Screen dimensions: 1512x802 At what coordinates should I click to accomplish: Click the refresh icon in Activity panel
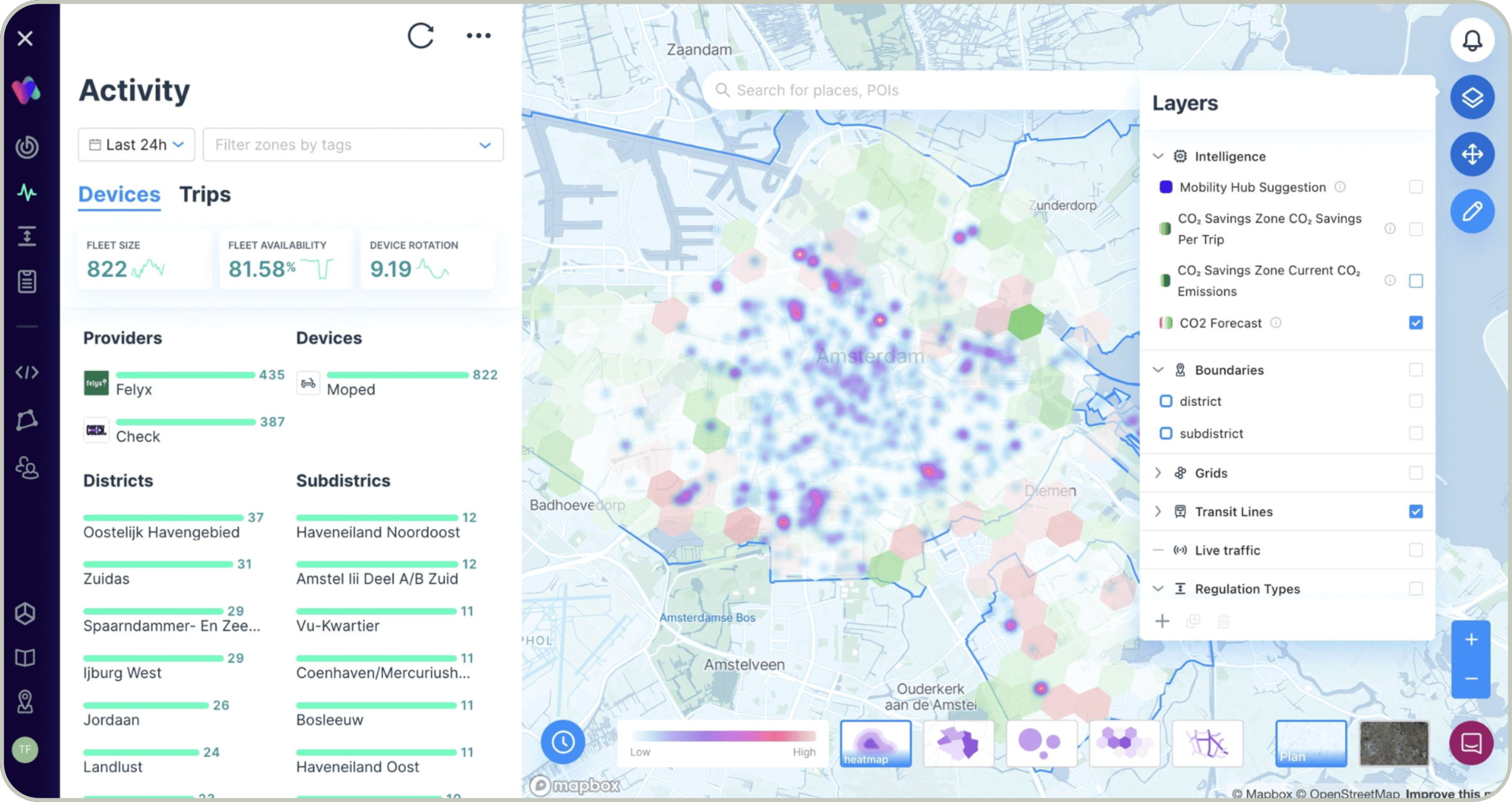[x=420, y=36]
